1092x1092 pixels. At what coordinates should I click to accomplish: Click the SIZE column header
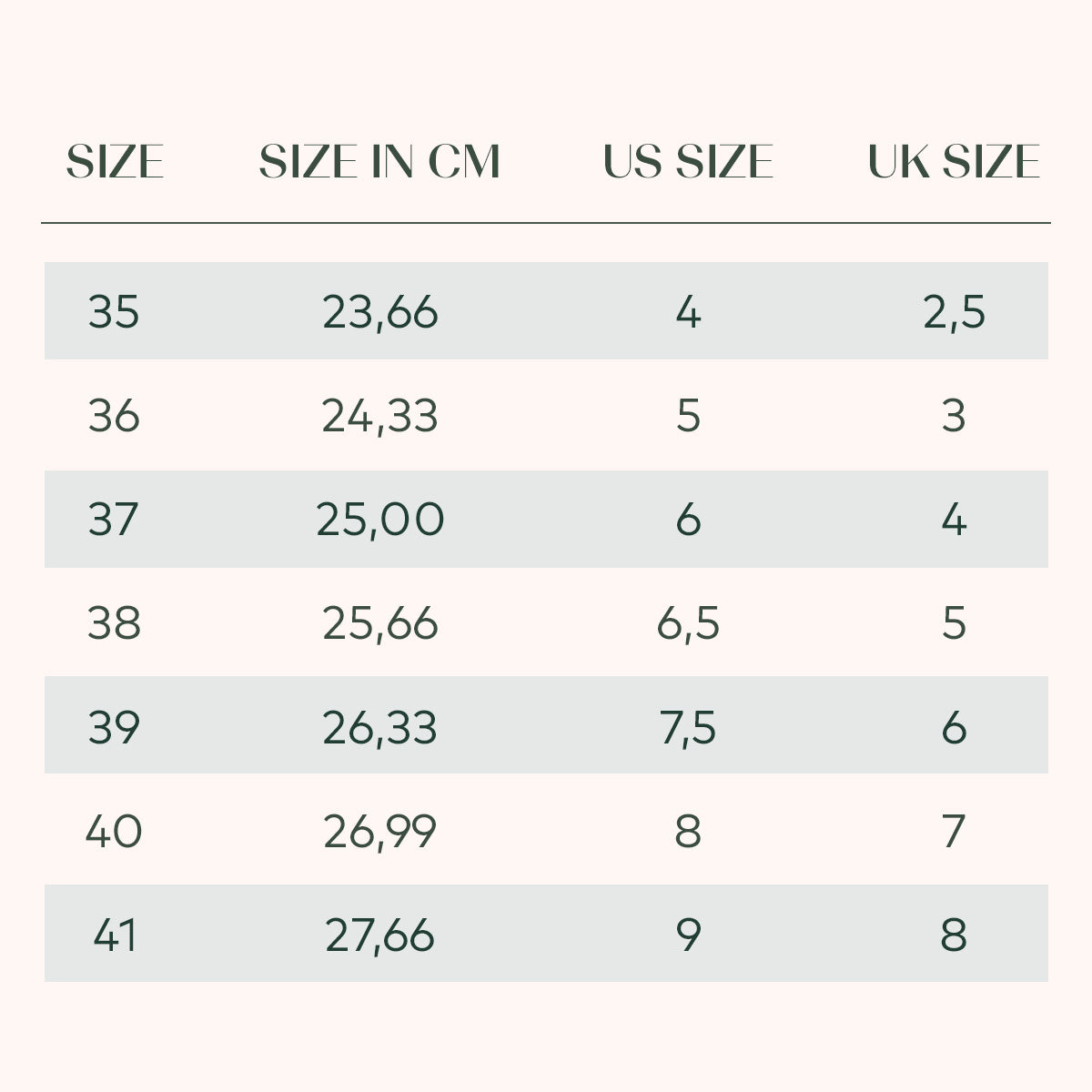click(115, 162)
